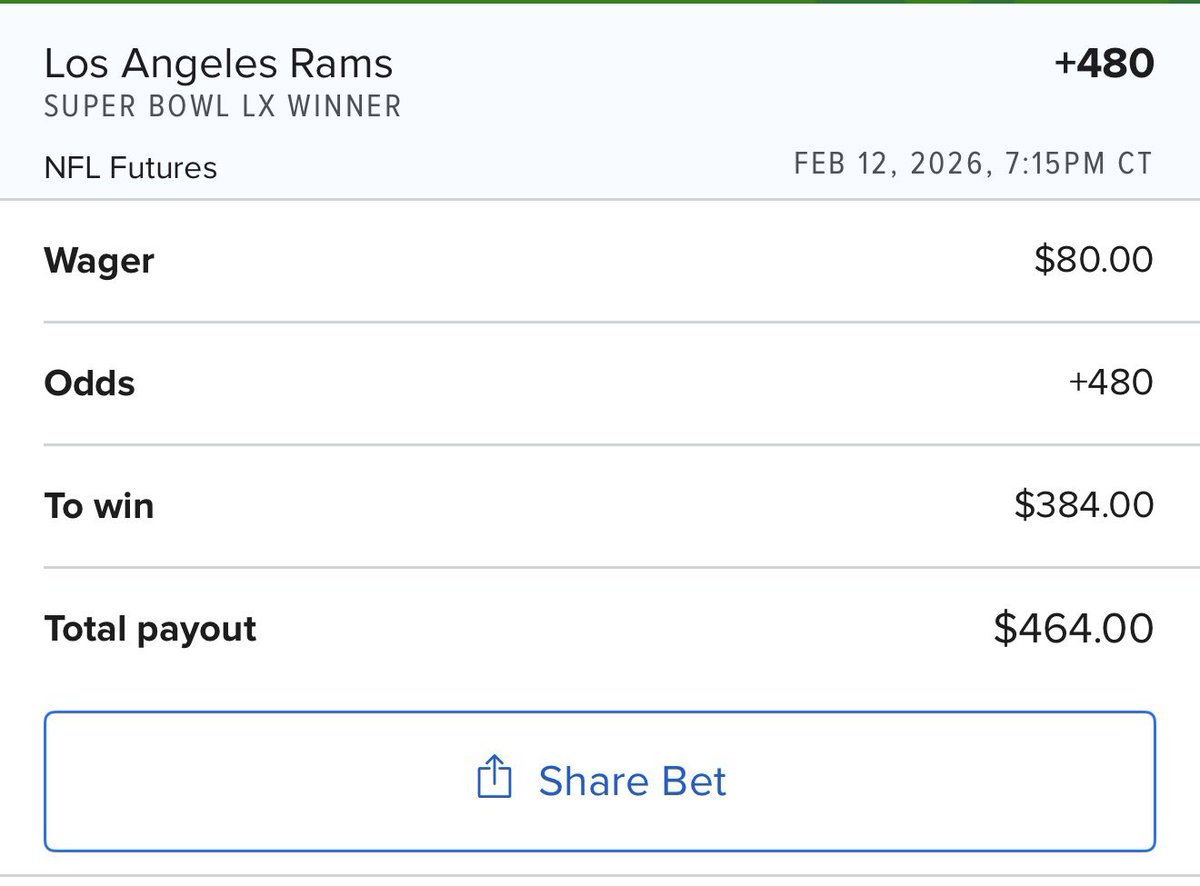Tap the bold +480 odds in header
1200x886 pixels.
(x=1103, y=64)
